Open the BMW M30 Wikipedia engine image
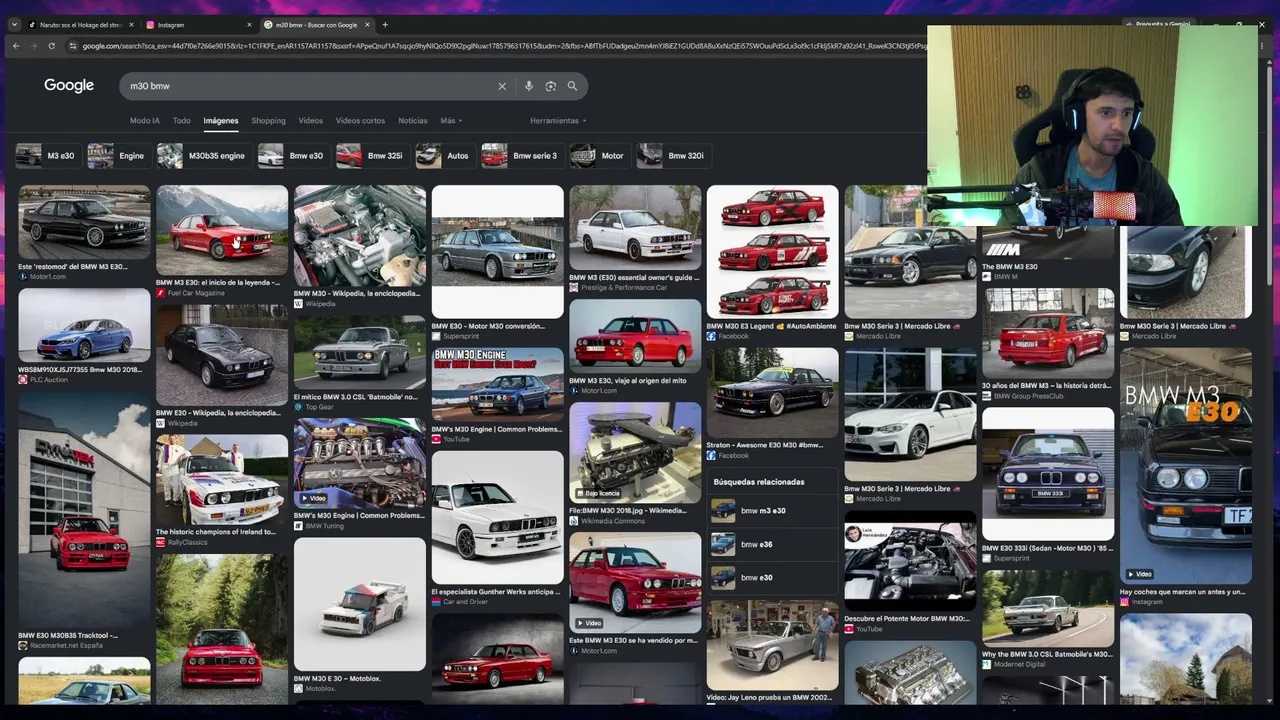Screen dimensions: 1280x720 tap(360, 235)
